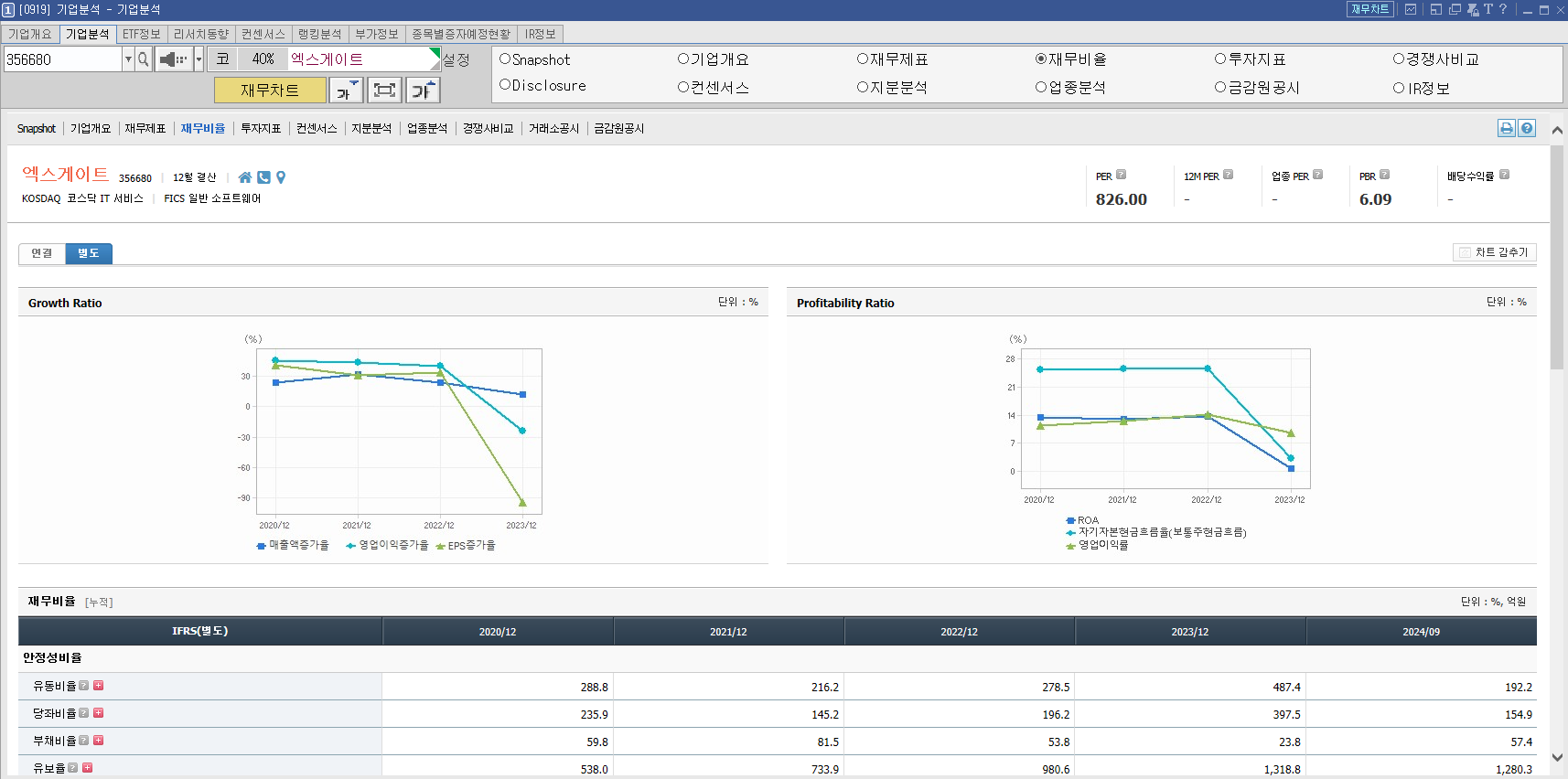
Task: Select the 금감원공시 radio button
Action: pyautogui.click(x=1220, y=88)
